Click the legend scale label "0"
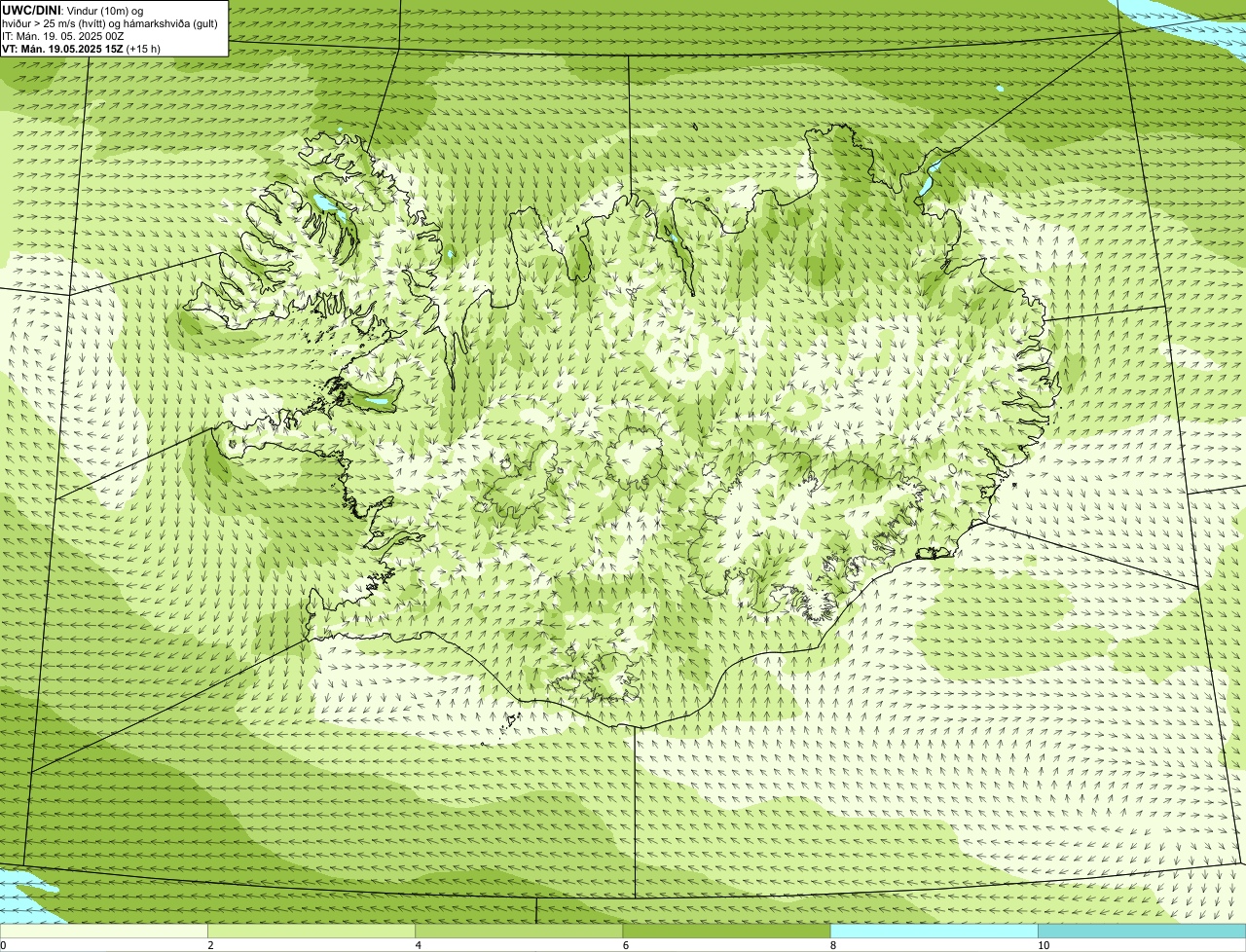 tap(3, 945)
